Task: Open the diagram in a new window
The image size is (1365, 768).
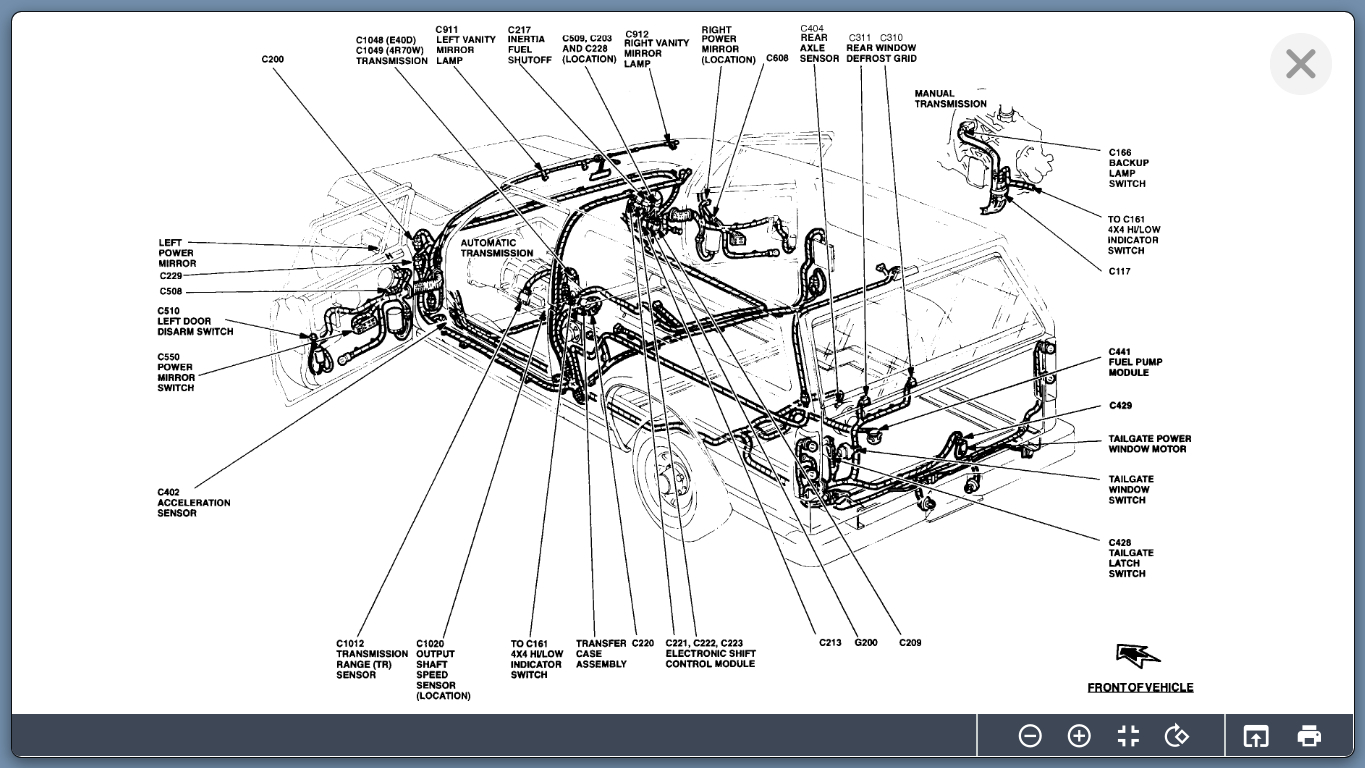Action: pos(1255,736)
